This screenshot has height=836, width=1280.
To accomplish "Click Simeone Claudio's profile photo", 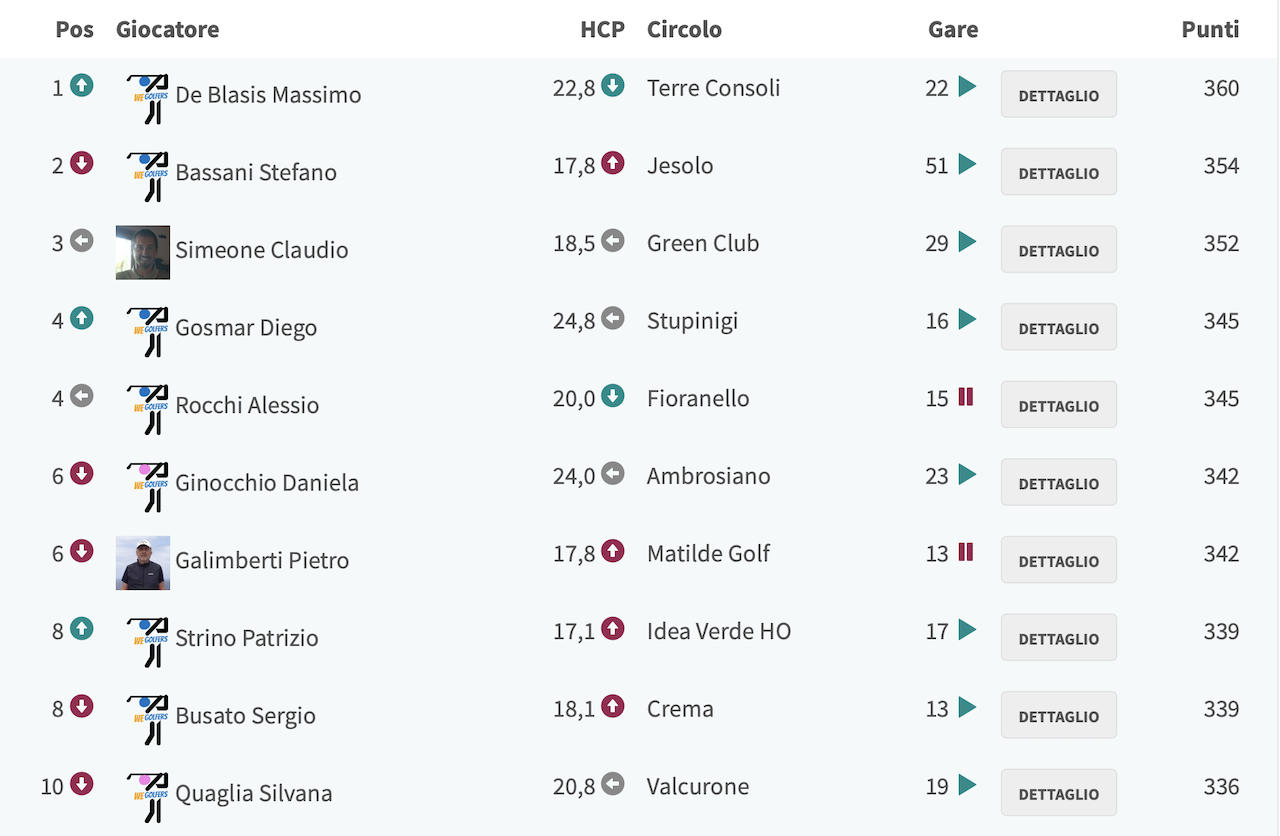I will click(143, 252).
